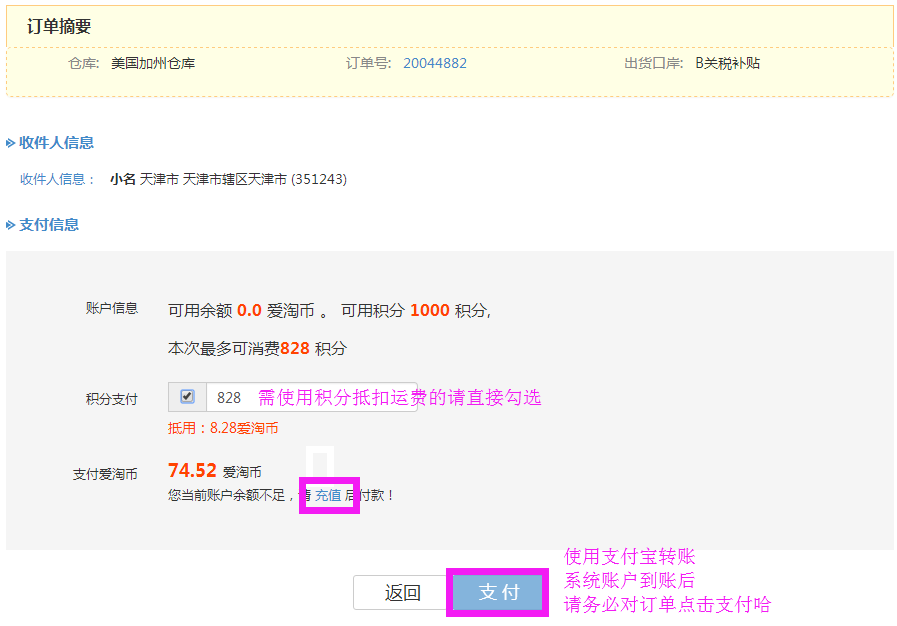Select recipient address 天津市 天津市辖区天津市 (351243)
Image resolution: width=897 pixels, height=626 pixels.
[243, 179]
